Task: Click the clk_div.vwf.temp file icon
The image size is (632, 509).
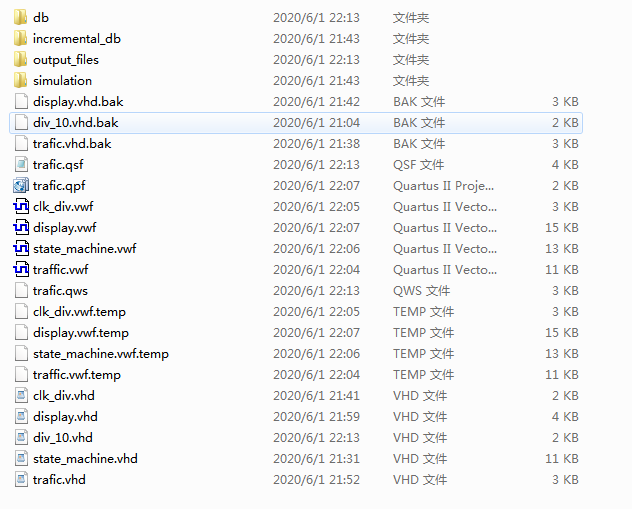Action: coord(21,311)
